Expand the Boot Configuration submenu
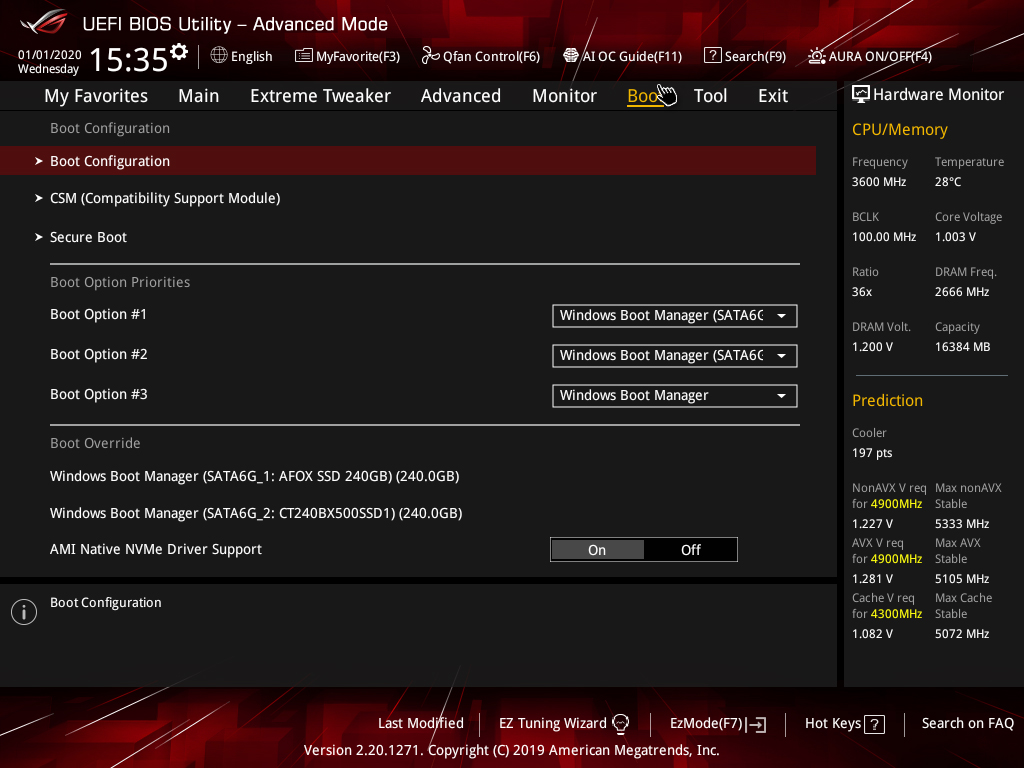 [x=408, y=161]
